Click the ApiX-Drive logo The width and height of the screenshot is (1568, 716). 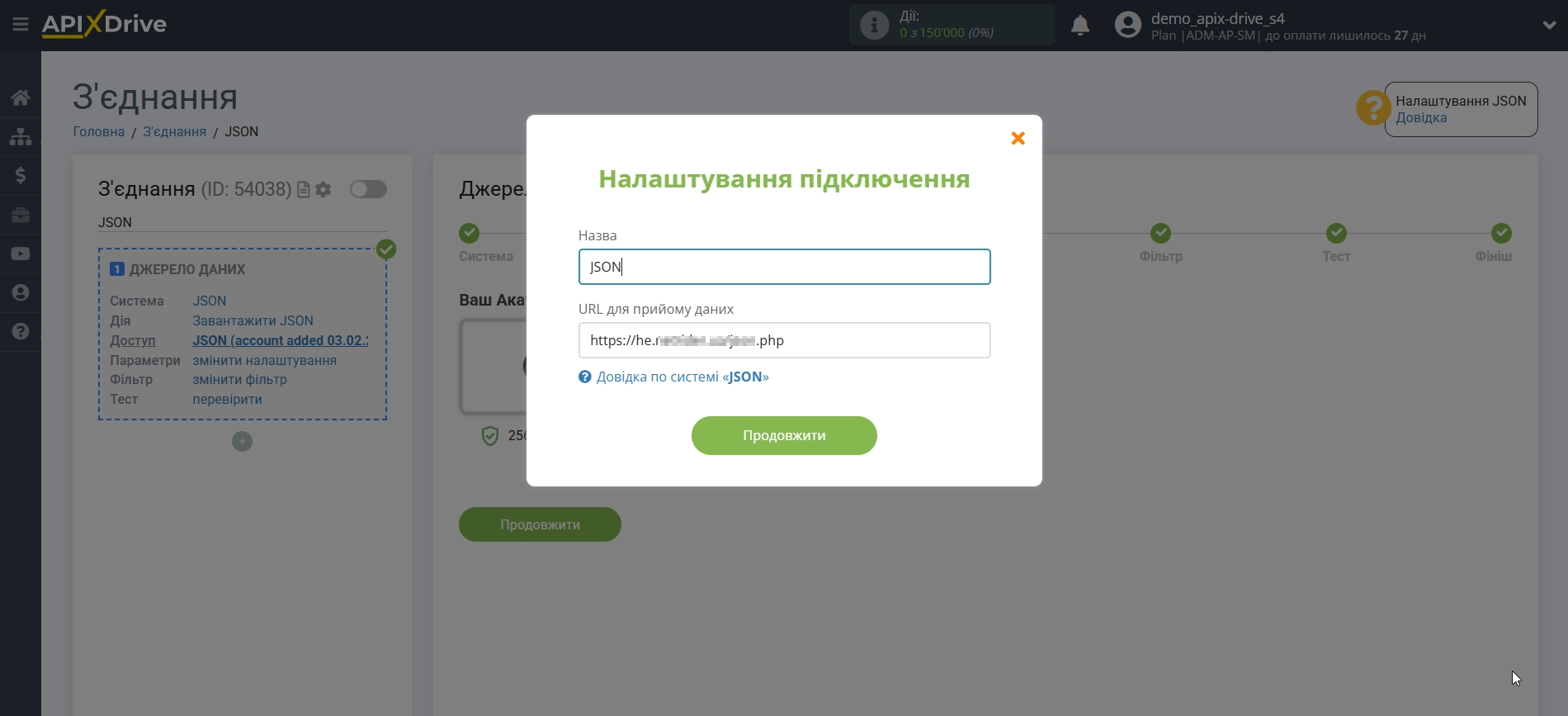coord(104,24)
